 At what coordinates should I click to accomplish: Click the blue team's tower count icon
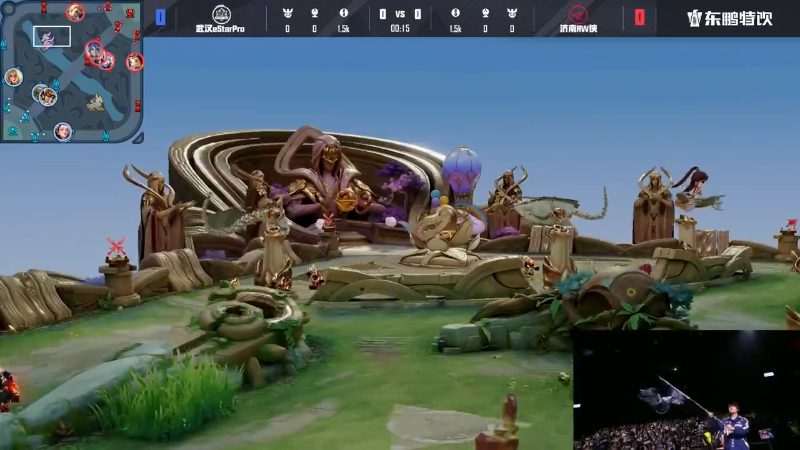tap(315, 13)
